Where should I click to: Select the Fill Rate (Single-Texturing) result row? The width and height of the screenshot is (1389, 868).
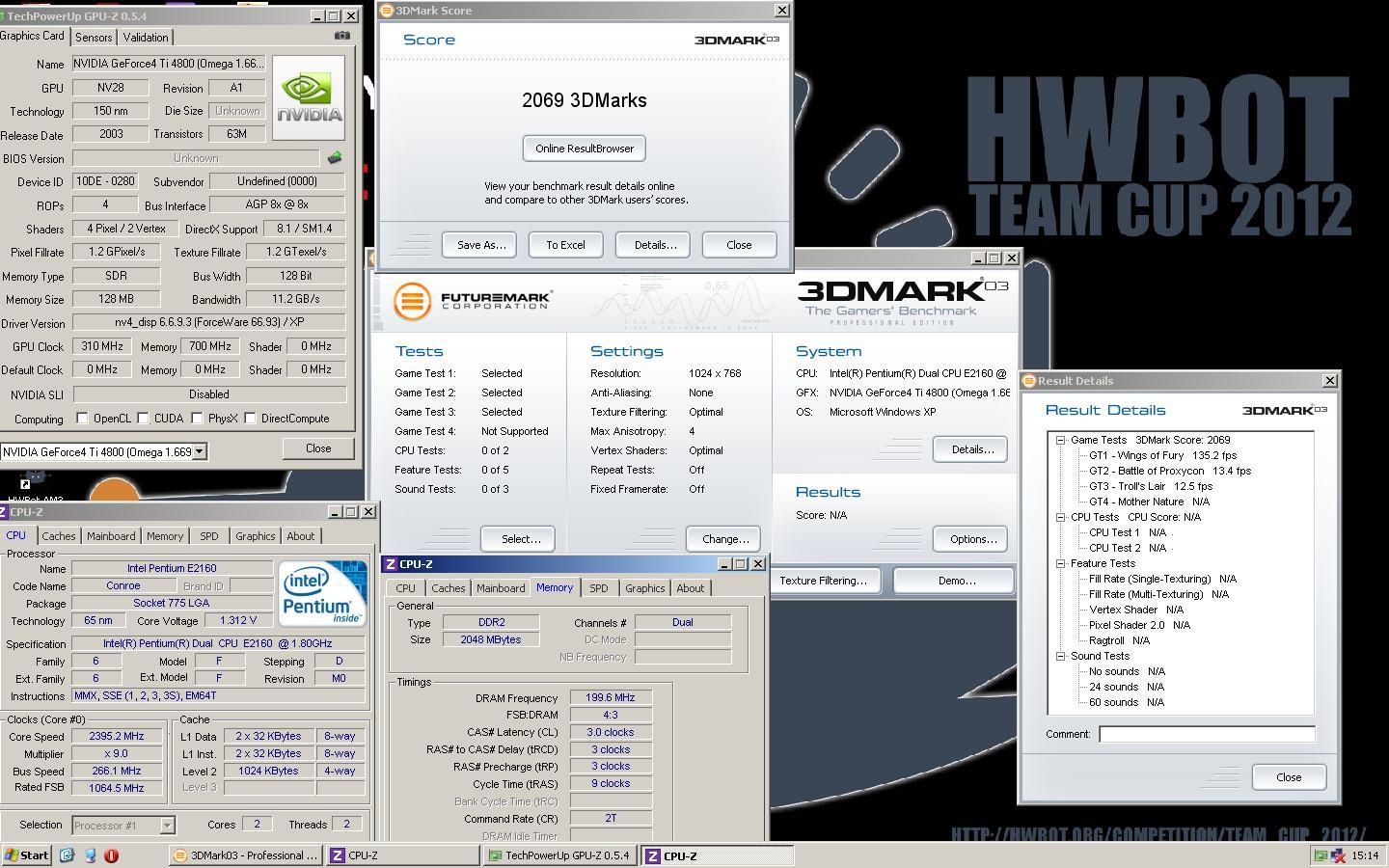[1162, 579]
